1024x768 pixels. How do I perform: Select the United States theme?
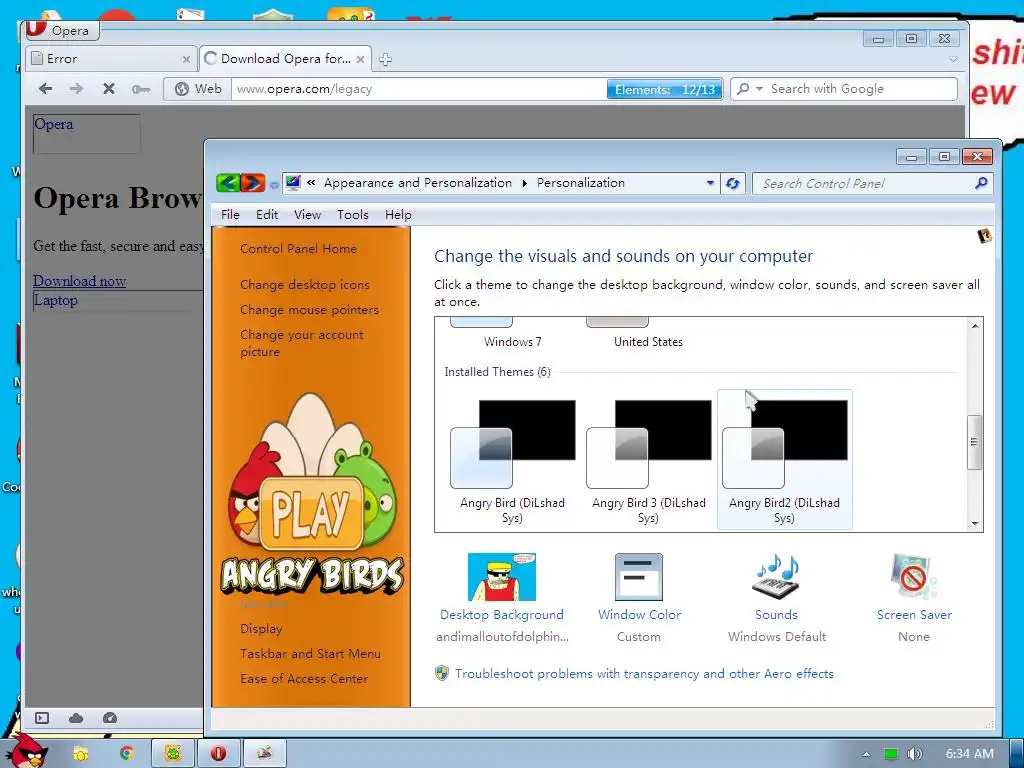pos(648,332)
